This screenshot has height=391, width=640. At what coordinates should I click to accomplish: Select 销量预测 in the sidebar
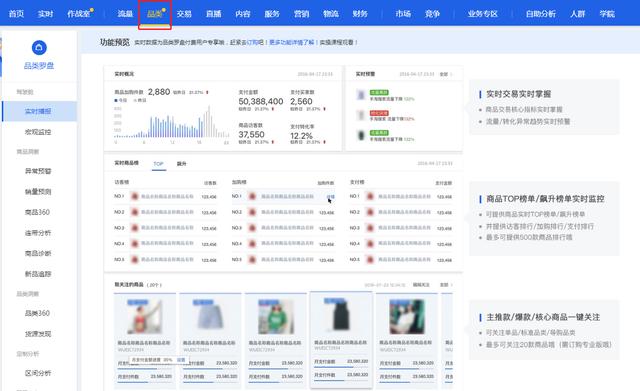[38, 191]
